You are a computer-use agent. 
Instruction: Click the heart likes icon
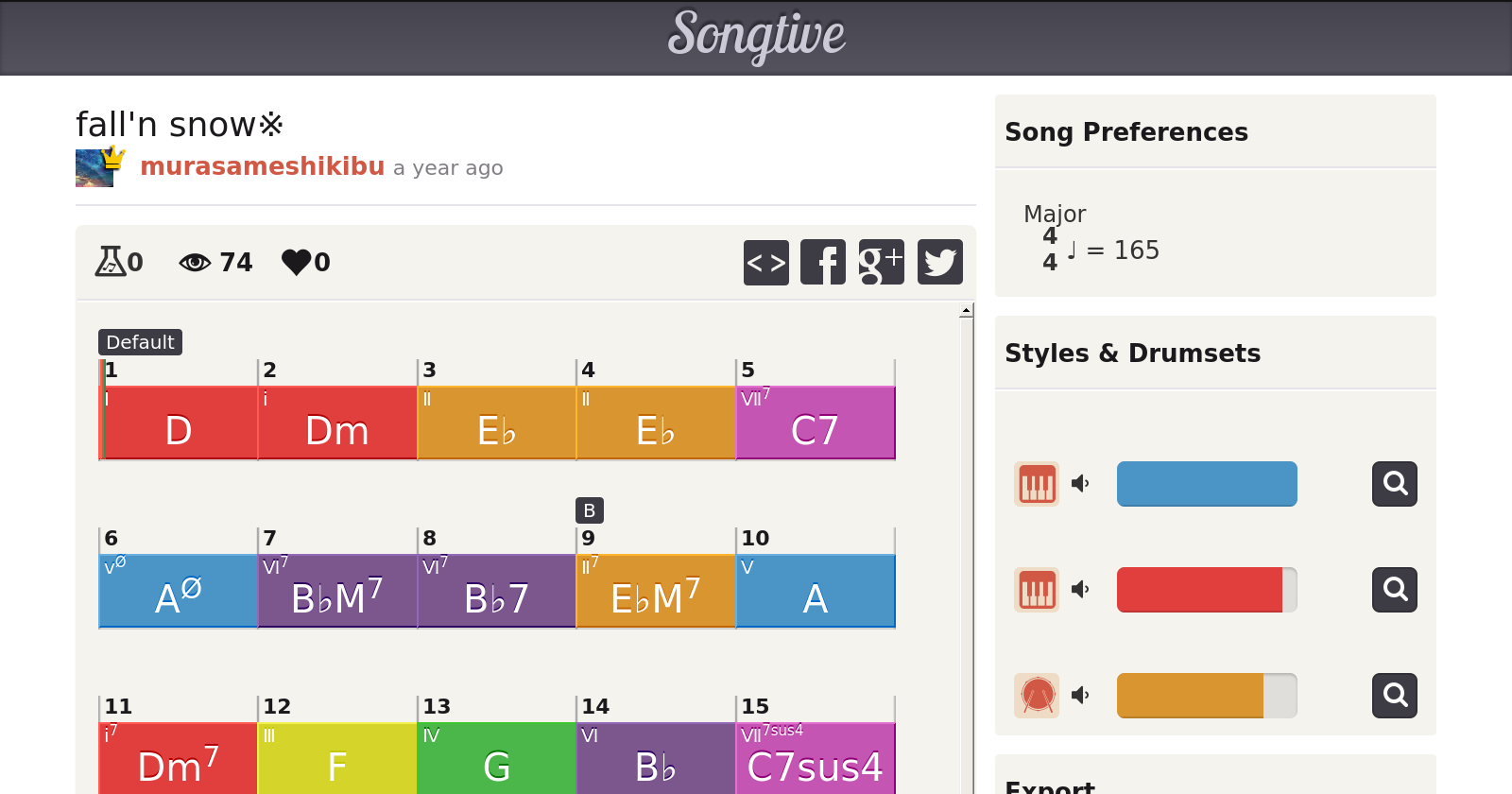pos(297,262)
